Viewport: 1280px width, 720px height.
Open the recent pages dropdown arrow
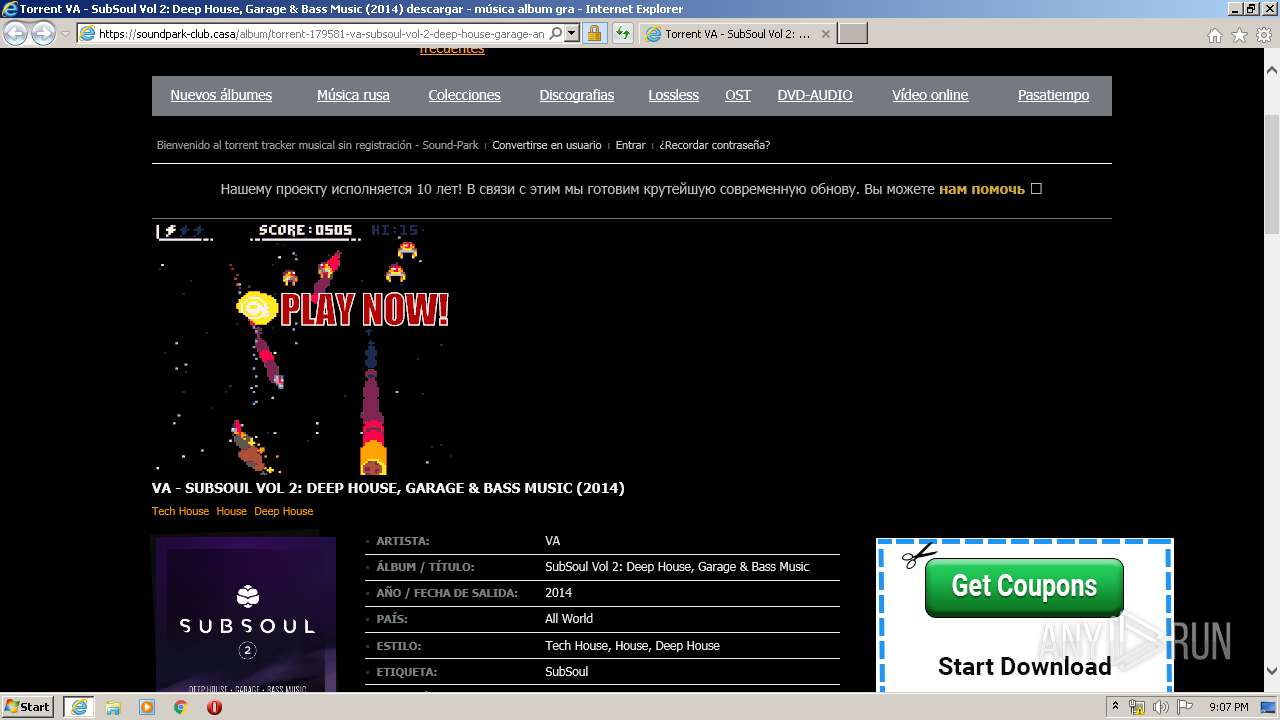(x=65, y=34)
